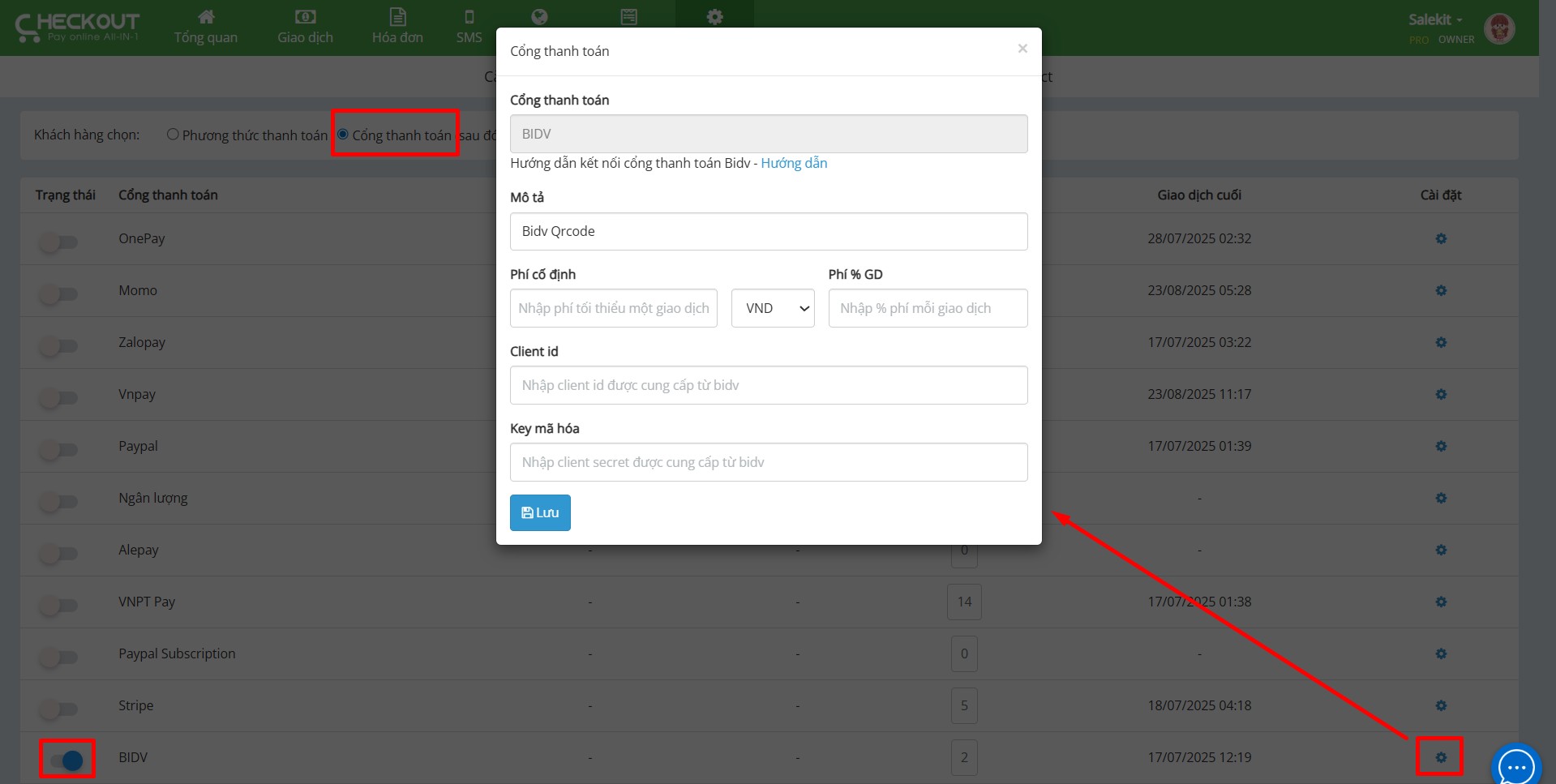Open the live chat bubble icon
1556x784 pixels.
point(1515,766)
